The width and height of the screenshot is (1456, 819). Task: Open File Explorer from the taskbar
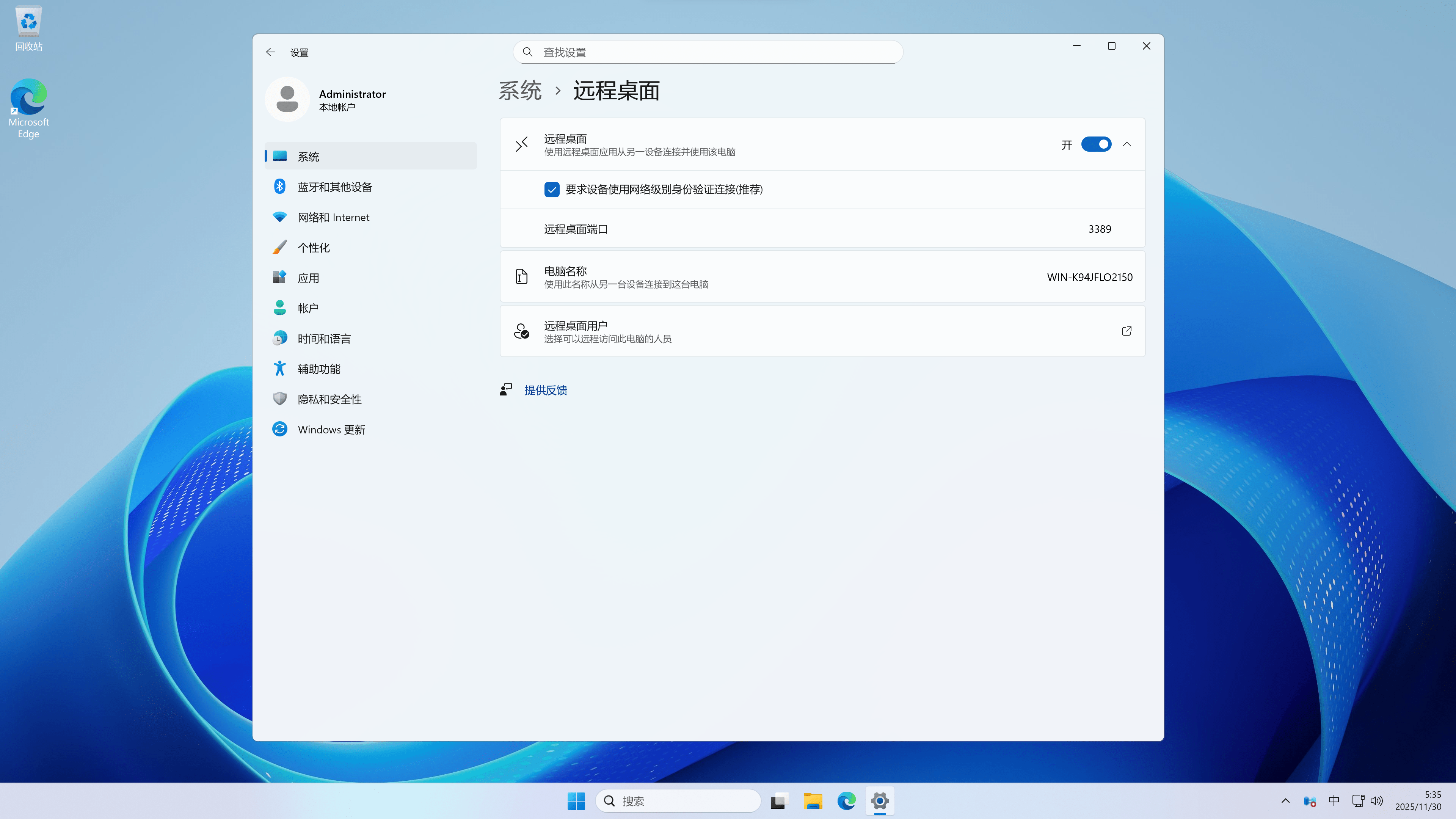[x=812, y=801]
